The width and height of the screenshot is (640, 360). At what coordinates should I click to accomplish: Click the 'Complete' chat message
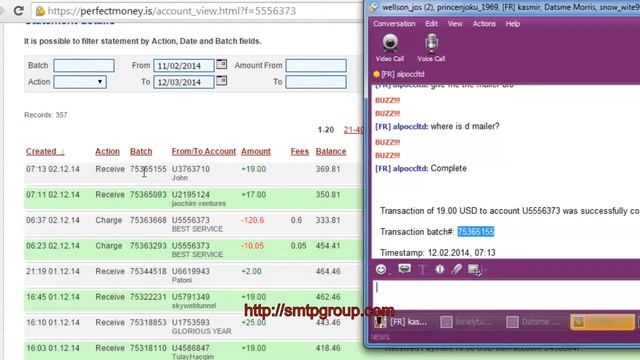[x=449, y=168]
